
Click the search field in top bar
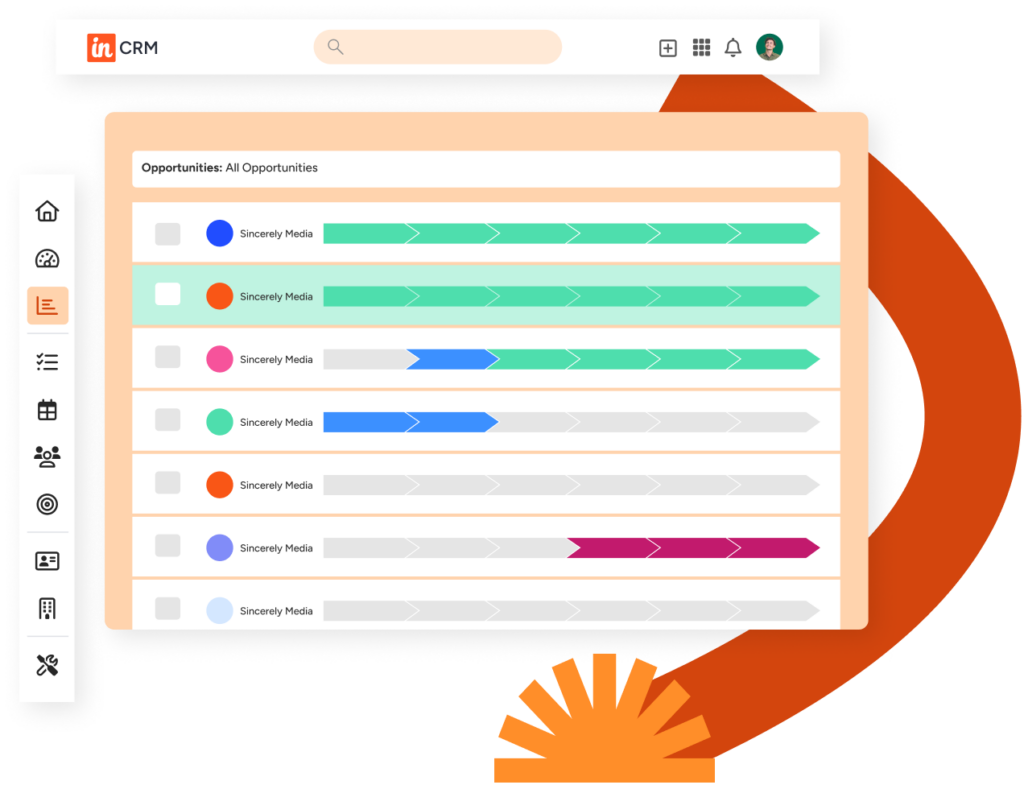(438, 47)
